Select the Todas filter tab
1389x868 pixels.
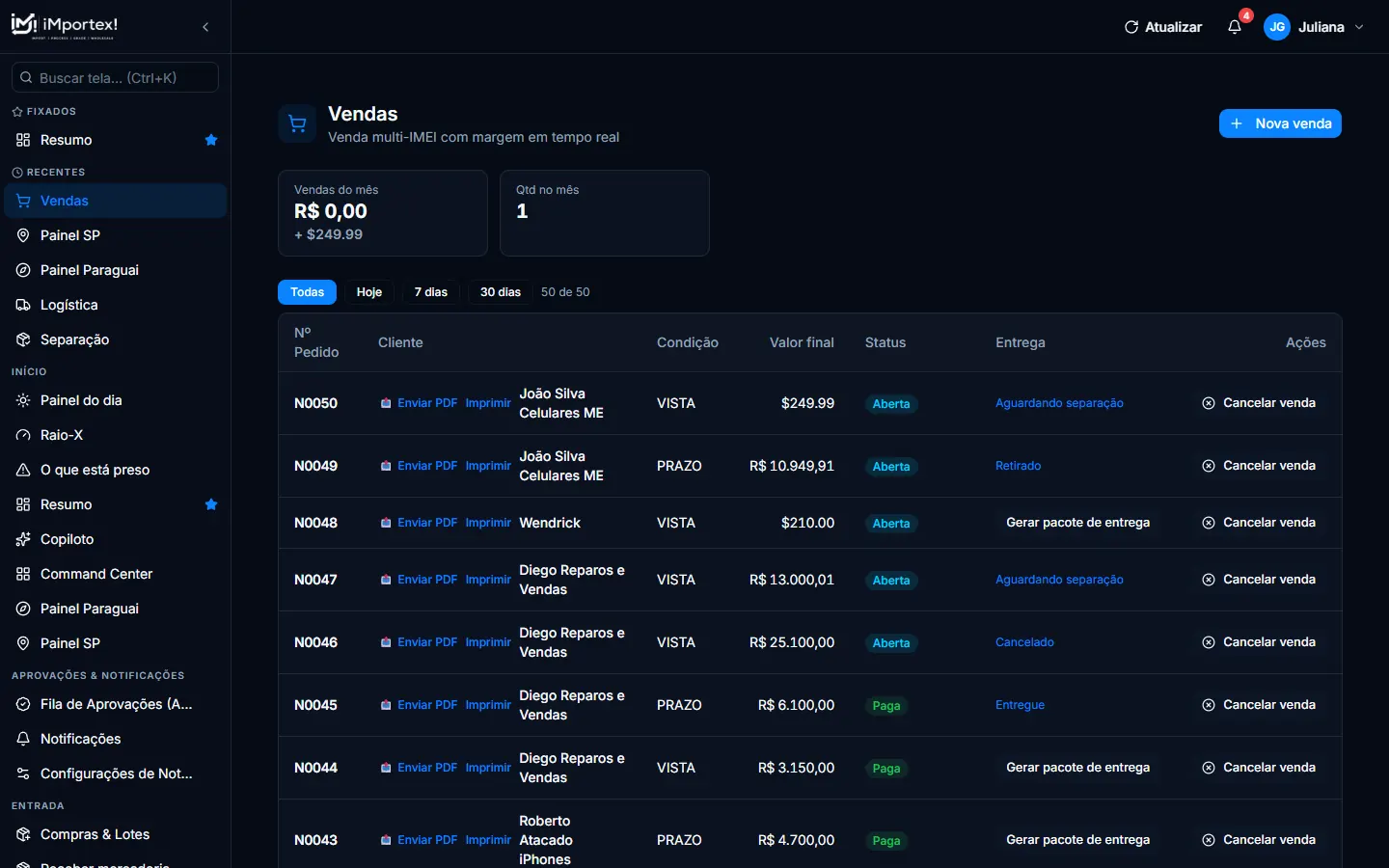click(x=307, y=292)
